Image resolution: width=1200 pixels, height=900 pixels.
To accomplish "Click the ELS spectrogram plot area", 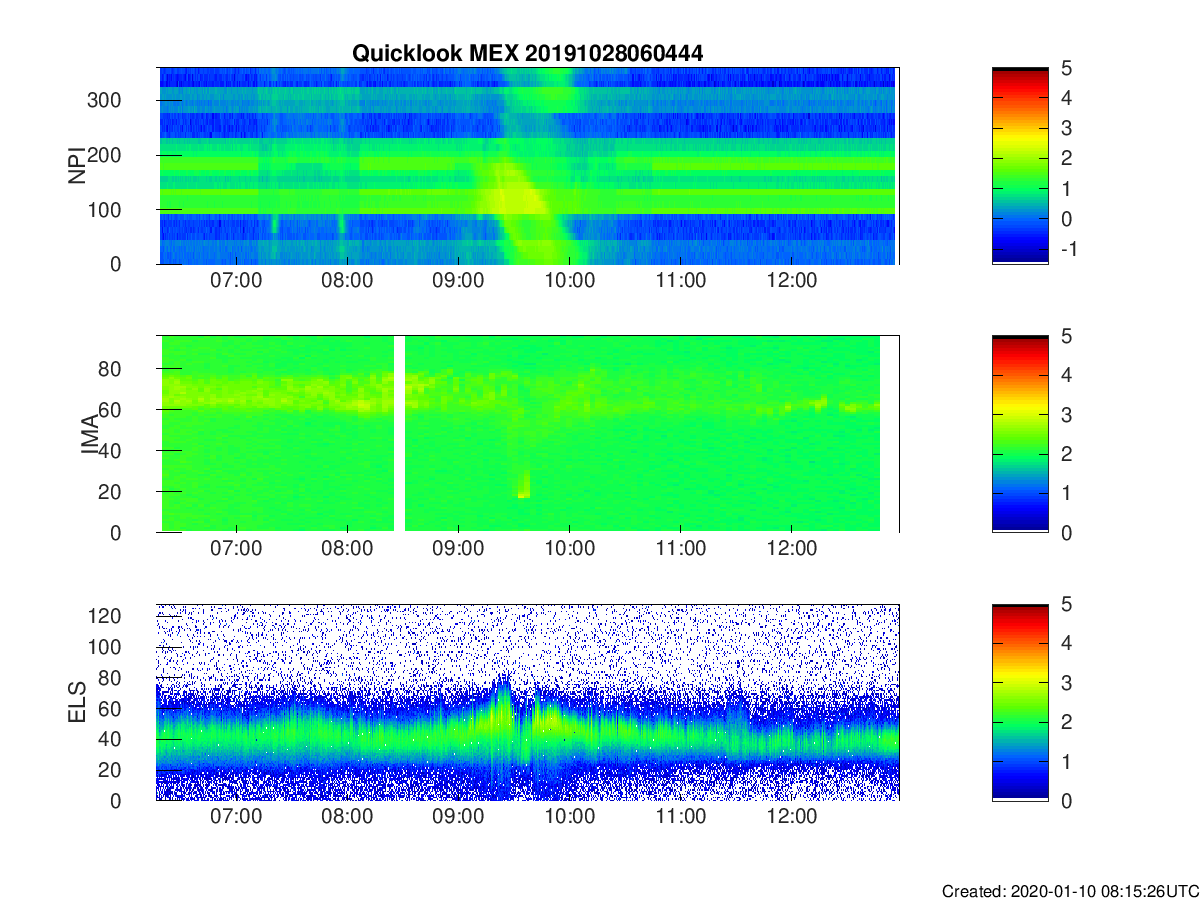I will pos(527,702).
